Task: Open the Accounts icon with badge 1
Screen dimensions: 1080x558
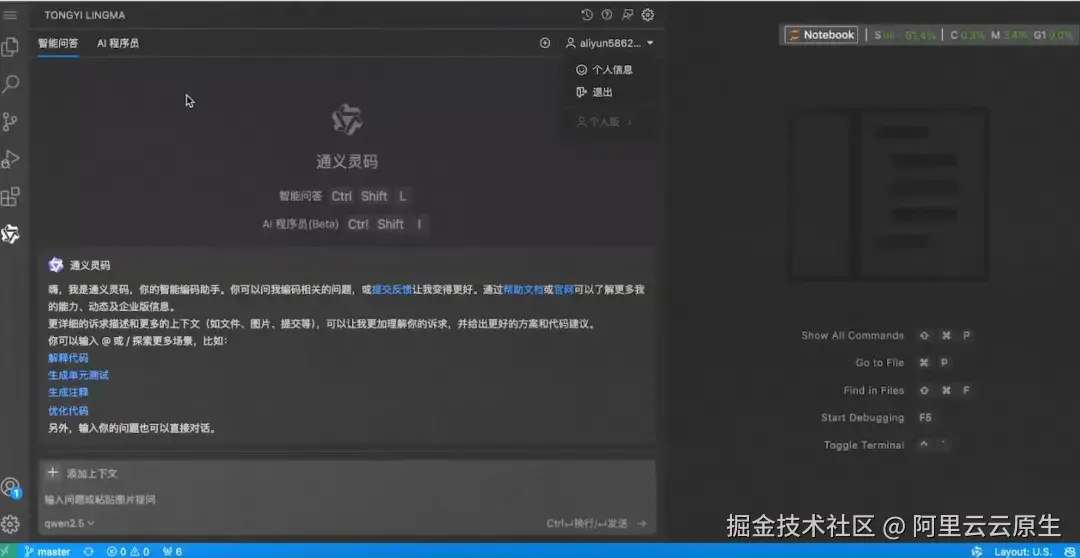Action: click(x=11, y=488)
